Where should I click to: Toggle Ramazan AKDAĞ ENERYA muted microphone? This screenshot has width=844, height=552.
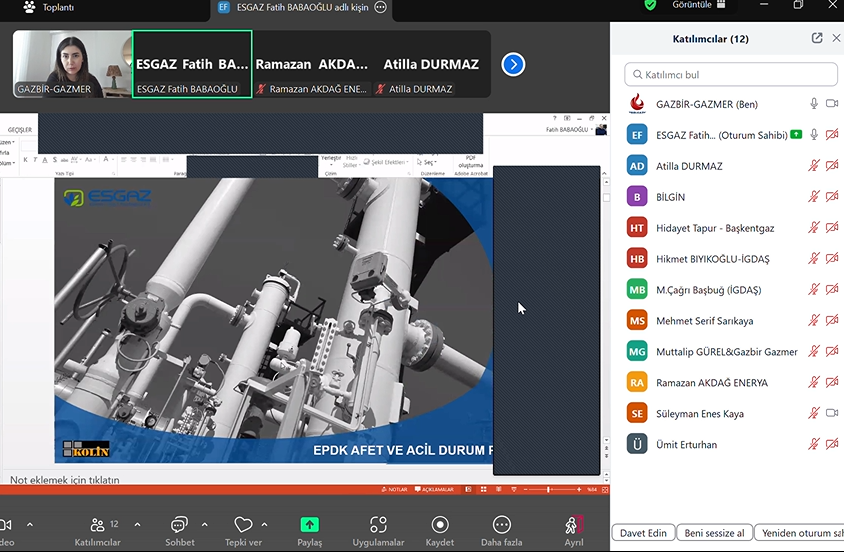click(814, 382)
